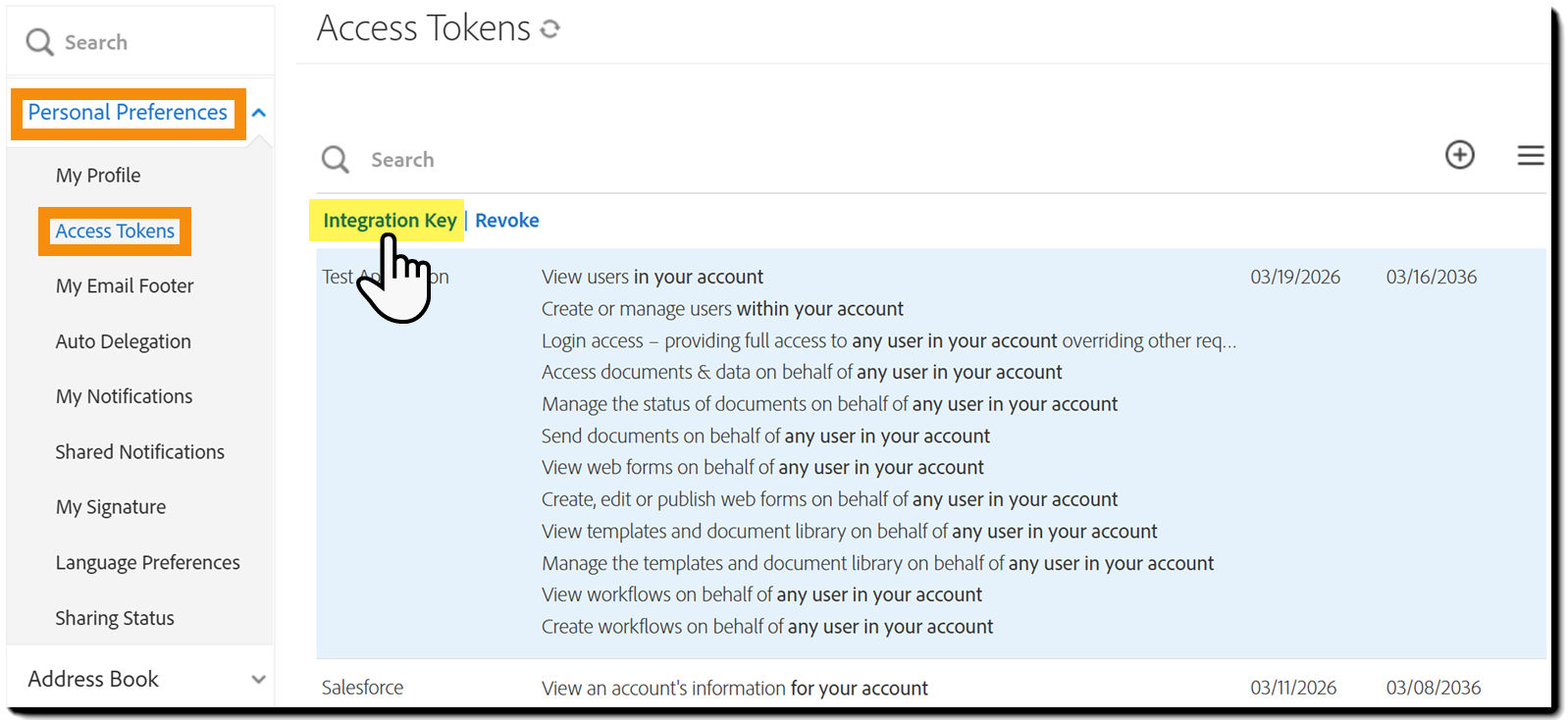Create a new access token with the plus icon
Image resolution: width=1568 pixels, height=720 pixels.
(x=1460, y=155)
